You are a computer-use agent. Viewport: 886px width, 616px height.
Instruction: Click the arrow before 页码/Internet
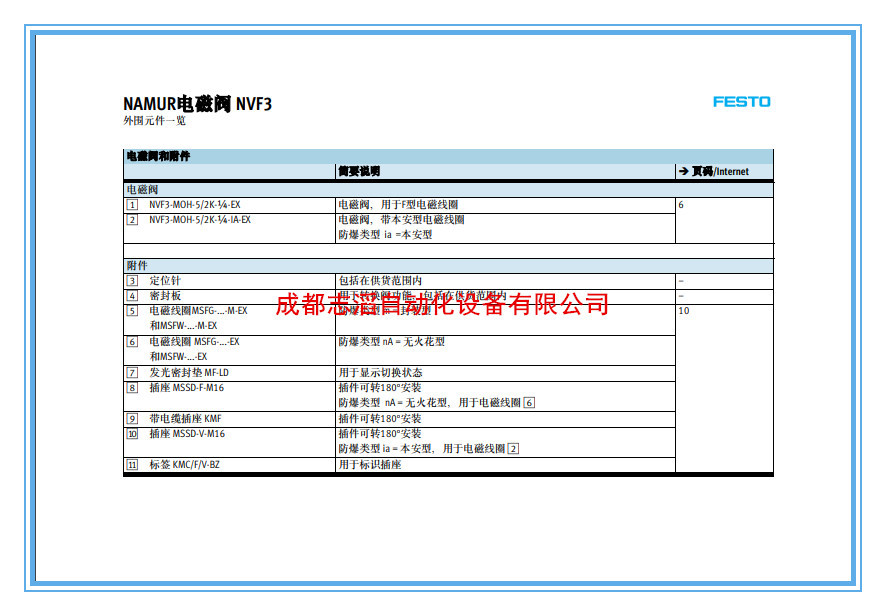click(683, 171)
